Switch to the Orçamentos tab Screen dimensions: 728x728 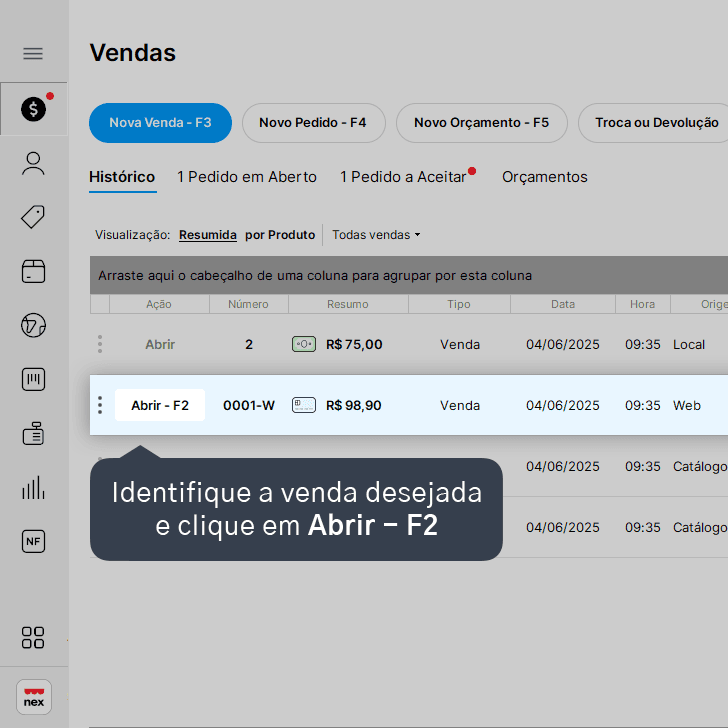click(545, 177)
